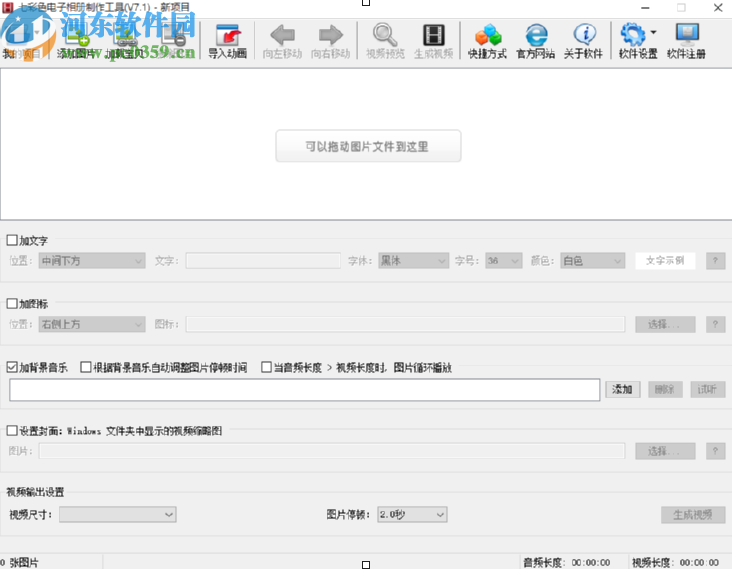Click the help ? button in 加图标 row
Image resolution: width=732 pixels, height=569 pixels.
(715, 324)
